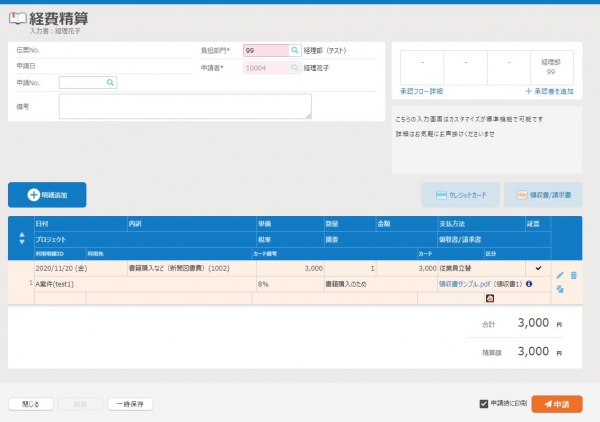Click the 承認者を追加 link
Screen dimensions: 600x422
[549, 91]
